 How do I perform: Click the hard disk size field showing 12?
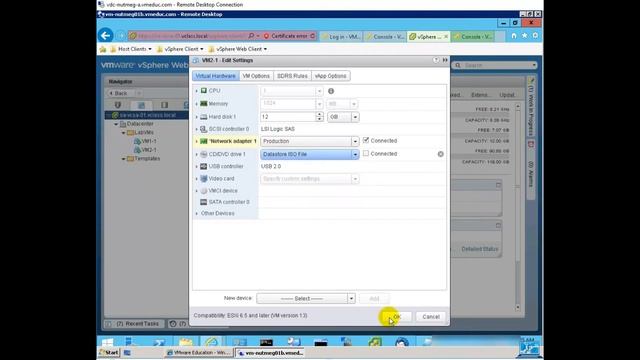tap(288, 117)
